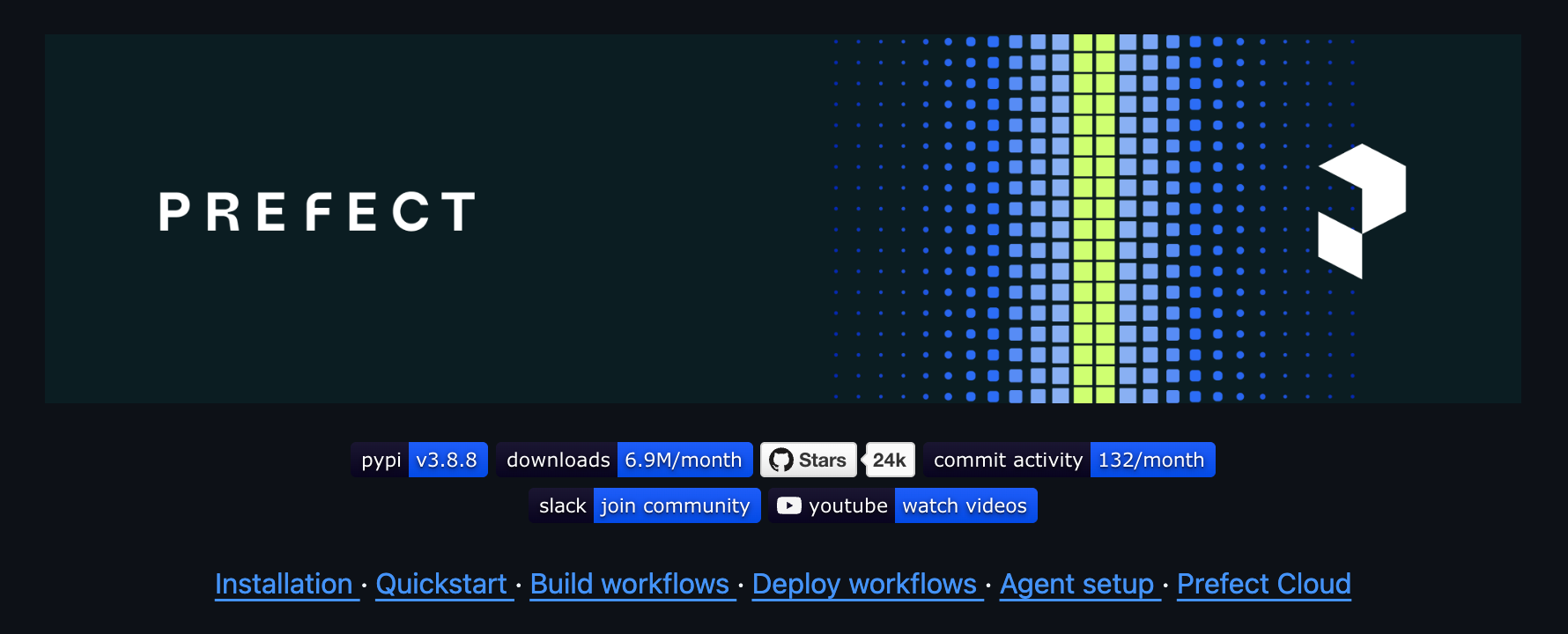Viewport: 1568px width, 634px height.
Task: Click the Prefect cube logo icon
Action: click(x=1362, y=211)
